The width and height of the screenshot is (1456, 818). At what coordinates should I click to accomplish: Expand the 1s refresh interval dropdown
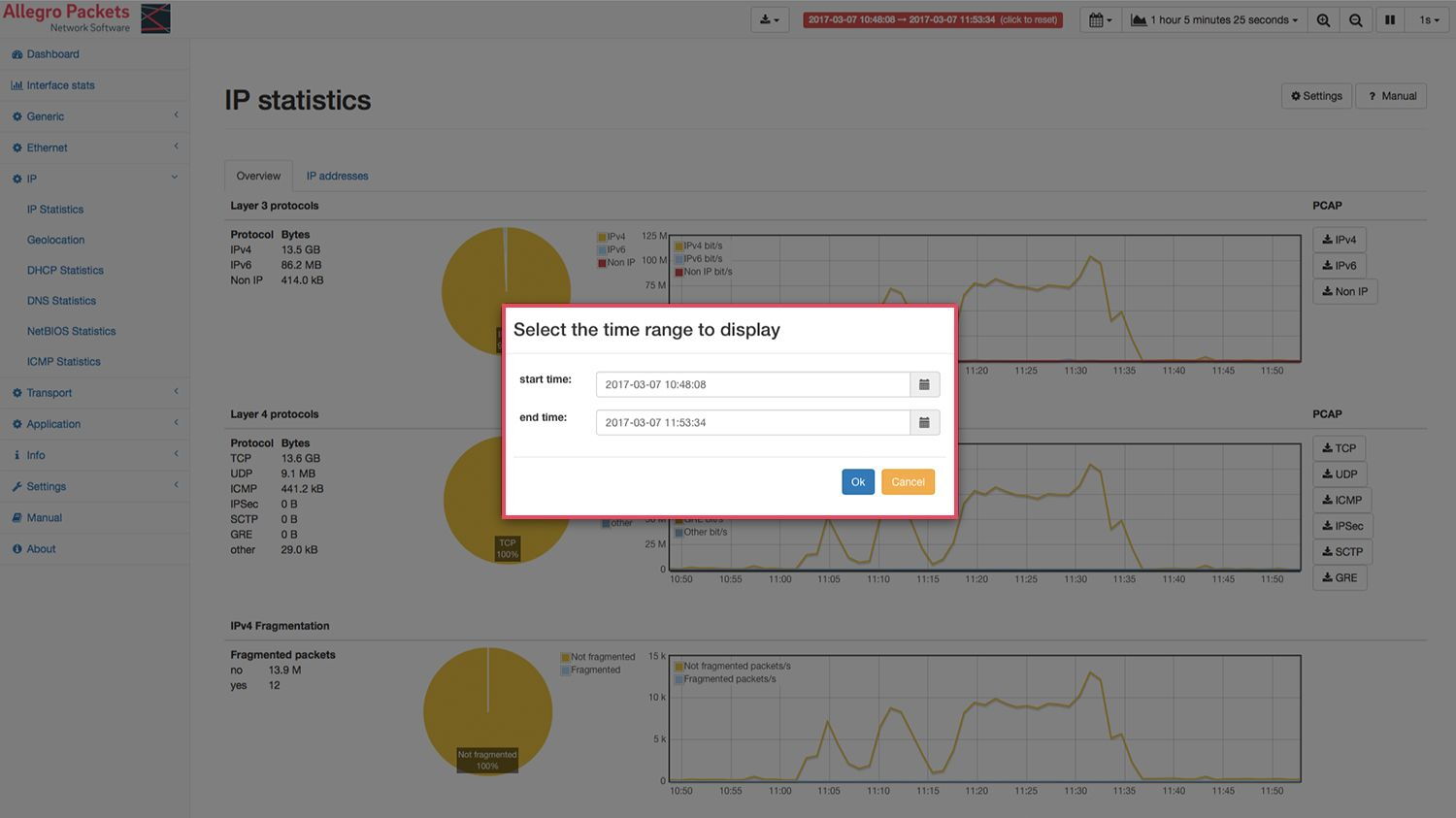(1429, 20)
